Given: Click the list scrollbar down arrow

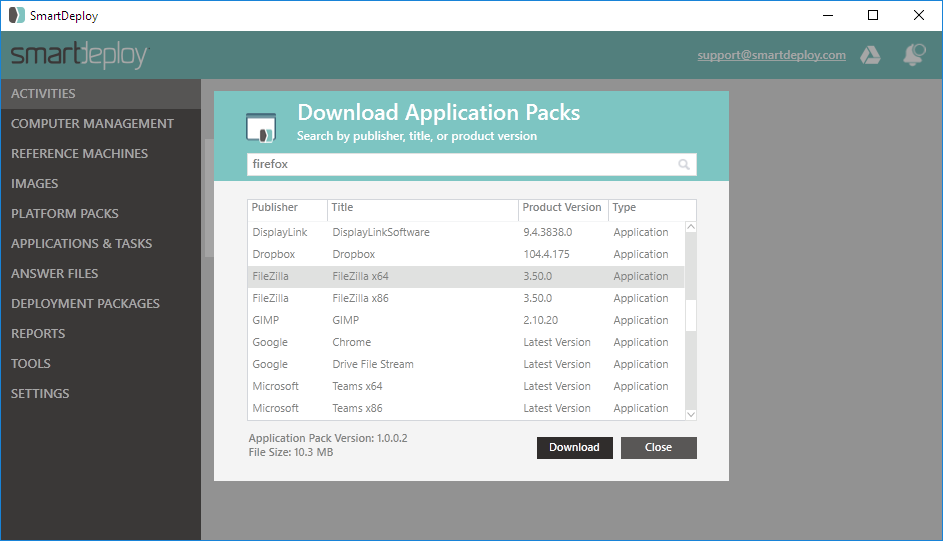Looking at the screenshot, I should click(691, 414).
